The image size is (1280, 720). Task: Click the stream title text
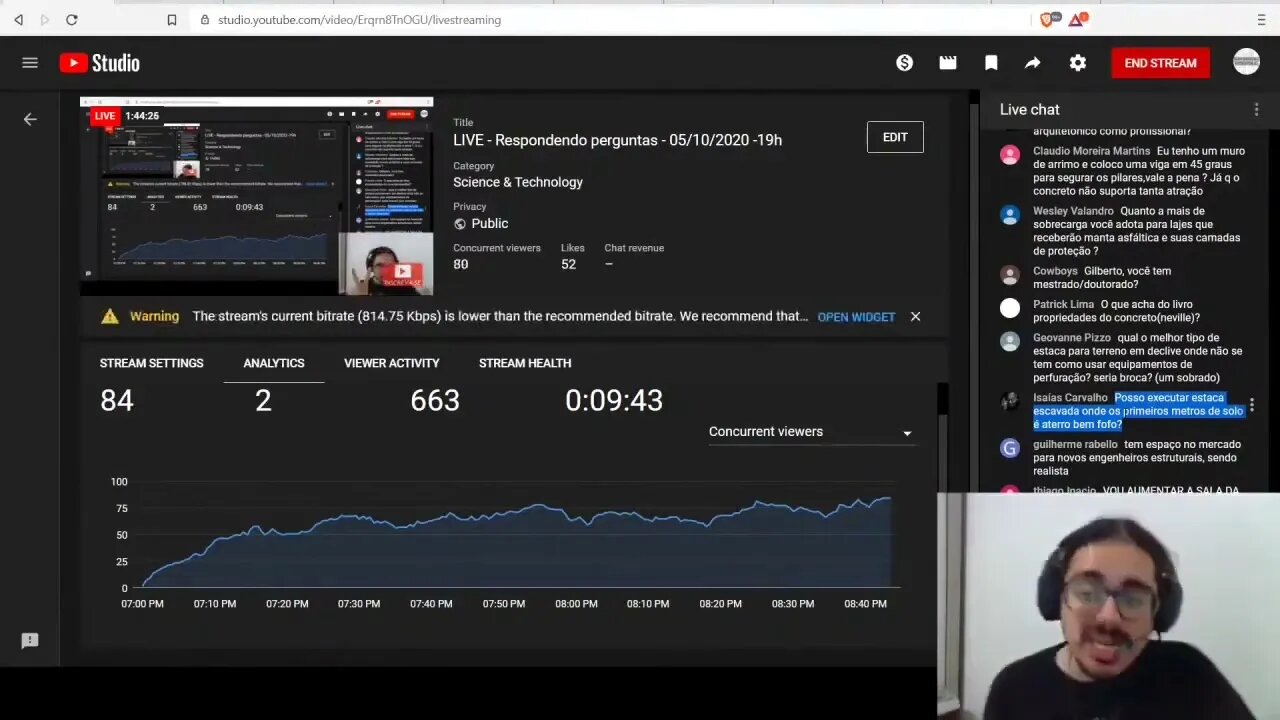click(x=618, y=140)
